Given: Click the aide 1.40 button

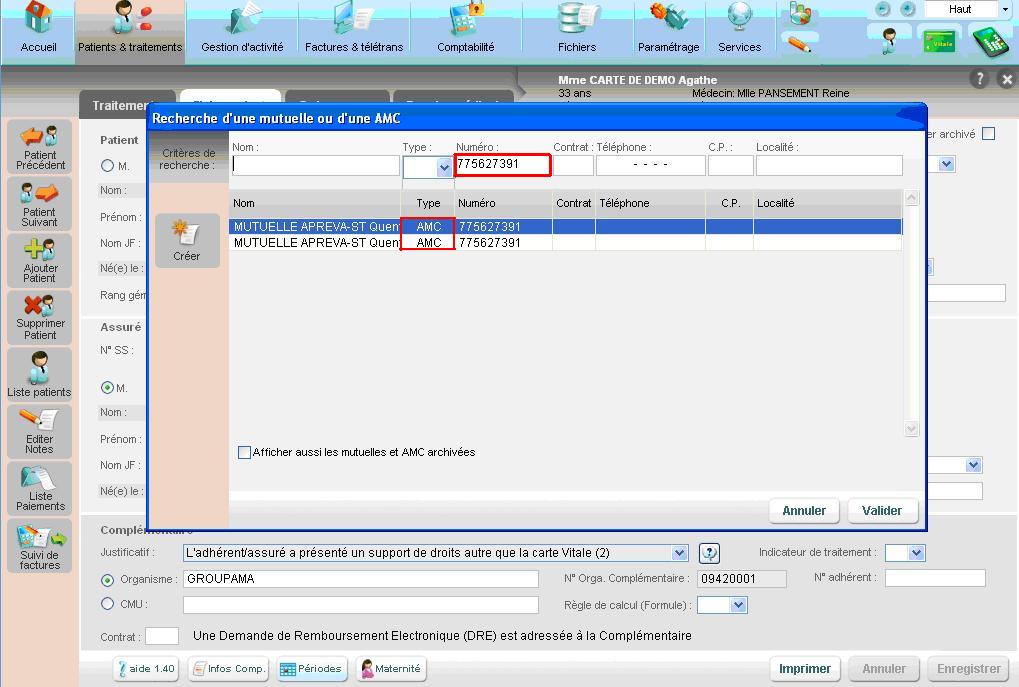Looking at the screenshot, I should tap(146, 669).
